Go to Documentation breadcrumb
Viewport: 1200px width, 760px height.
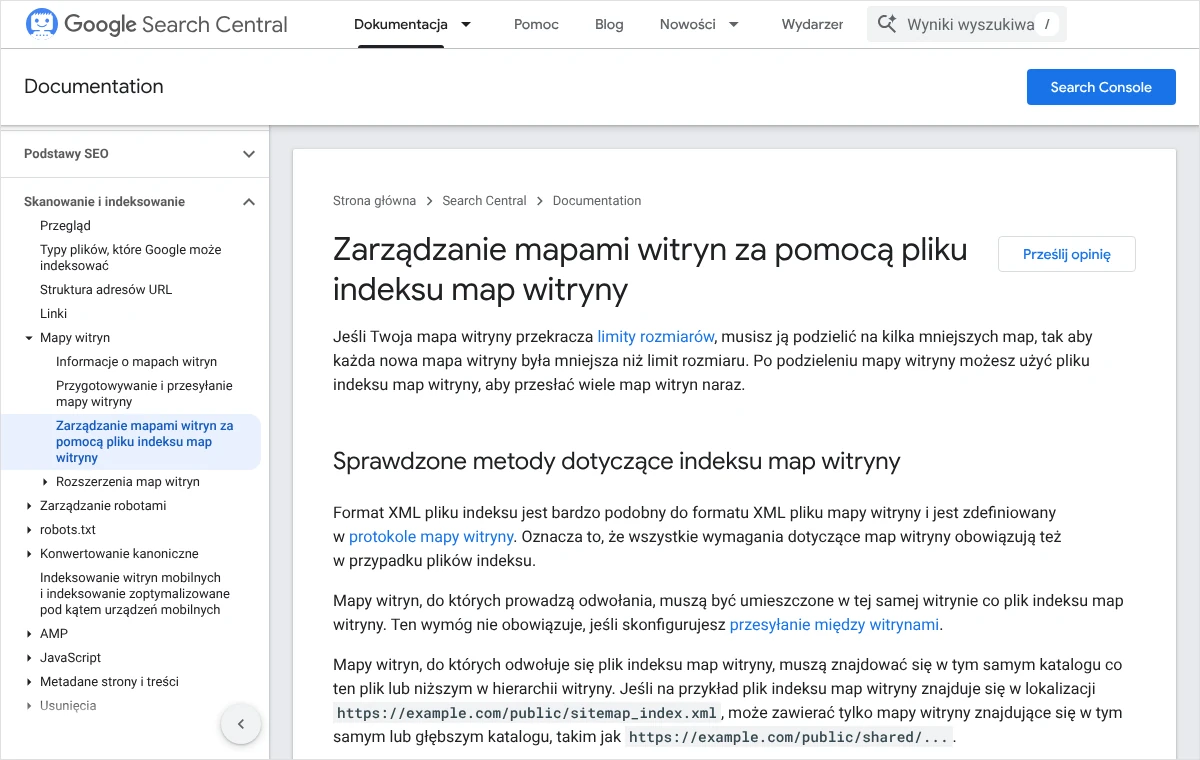pos(597,201)
